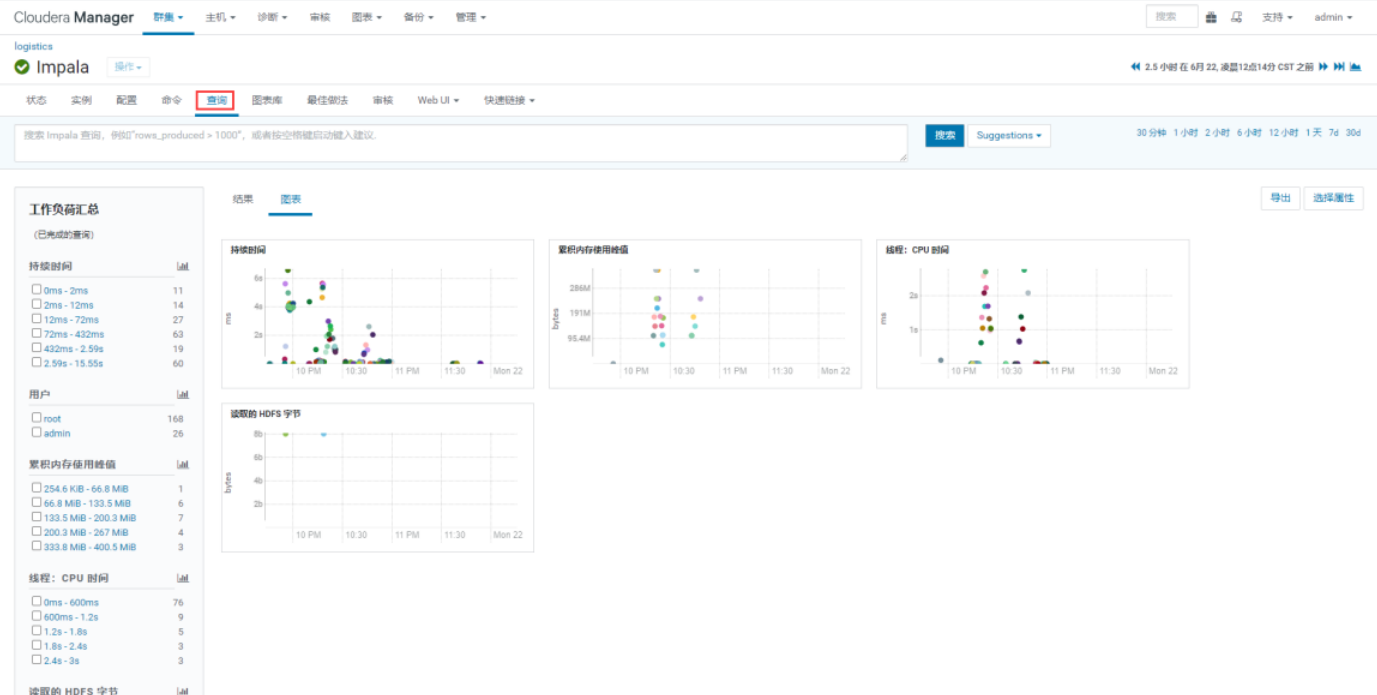Open the time range chart icon
Screen dimensions: 1377x695
pyautogui.click(x=1355, y=67)
